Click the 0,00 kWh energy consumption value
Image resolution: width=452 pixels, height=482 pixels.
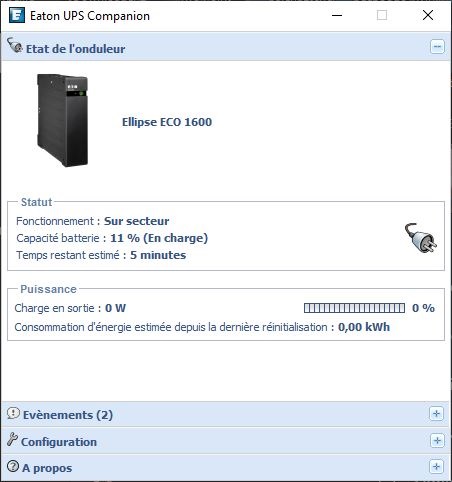pos(364,327)
